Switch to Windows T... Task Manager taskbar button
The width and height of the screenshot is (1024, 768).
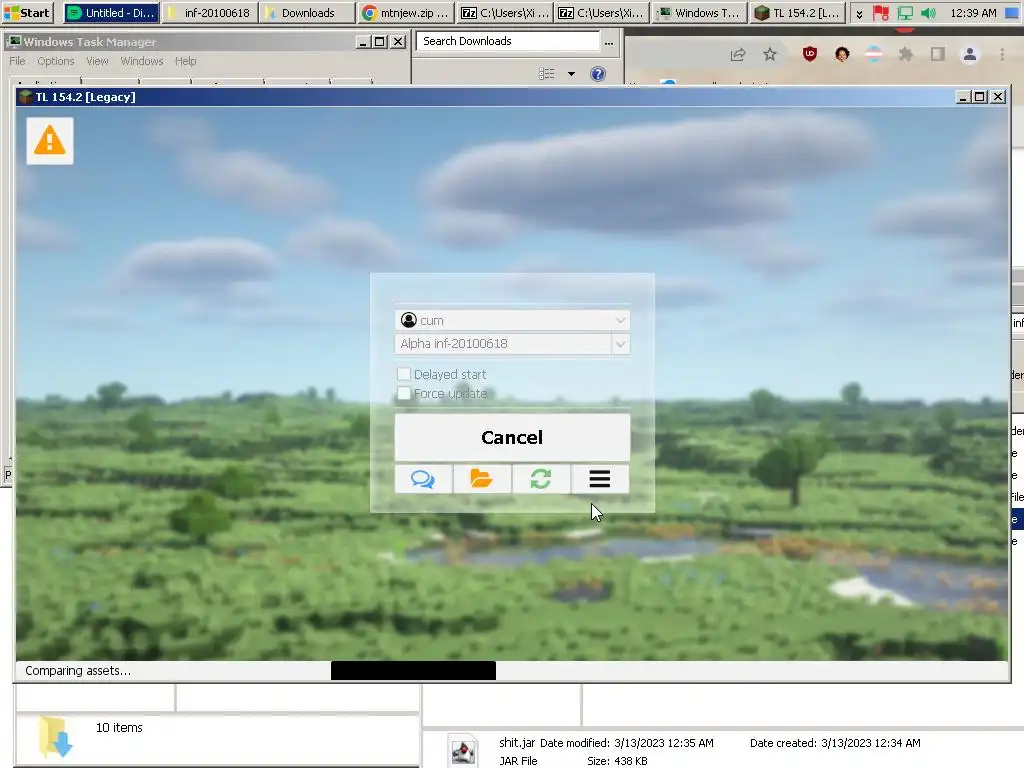(x=699, y=12)
